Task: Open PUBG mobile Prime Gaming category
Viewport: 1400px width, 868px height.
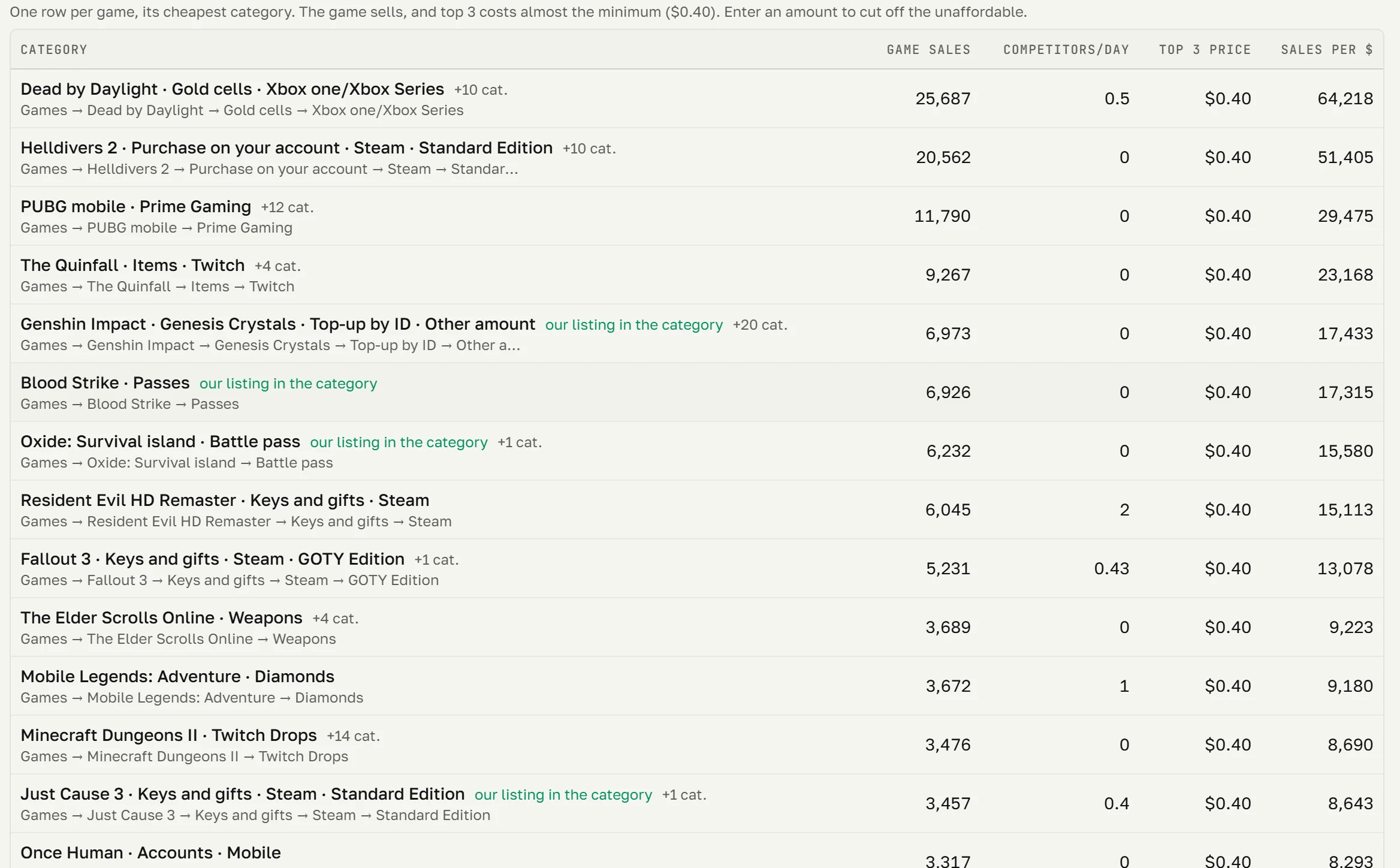Action: 135,206
